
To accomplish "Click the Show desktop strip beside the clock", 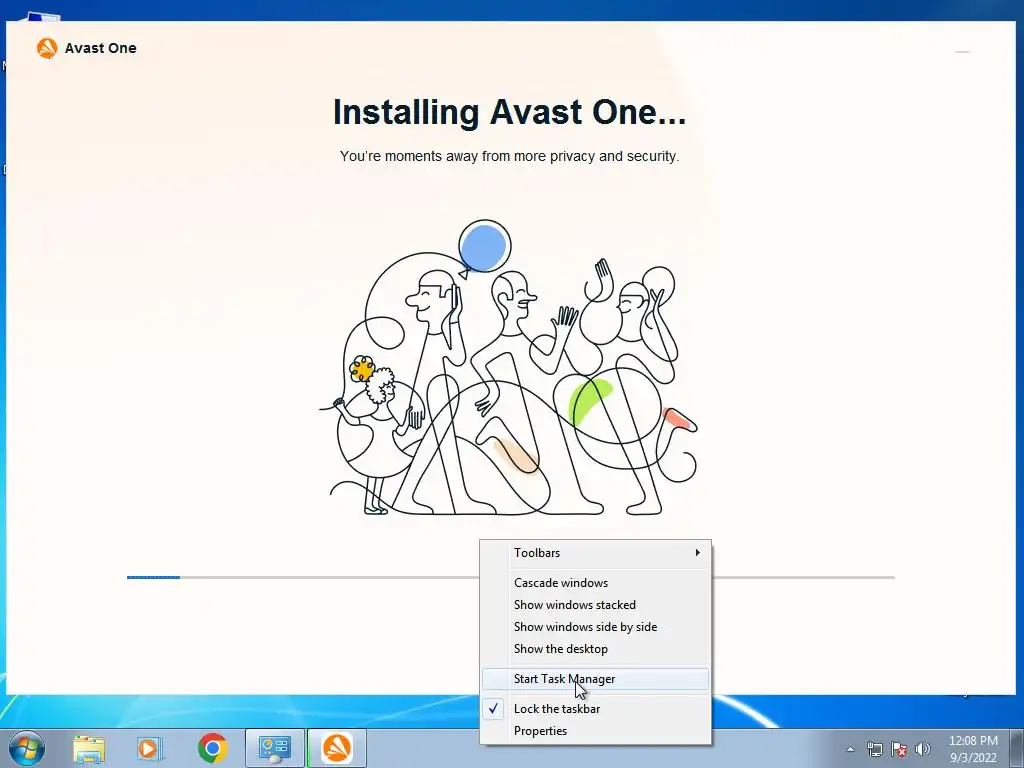I will point(1017,748).
